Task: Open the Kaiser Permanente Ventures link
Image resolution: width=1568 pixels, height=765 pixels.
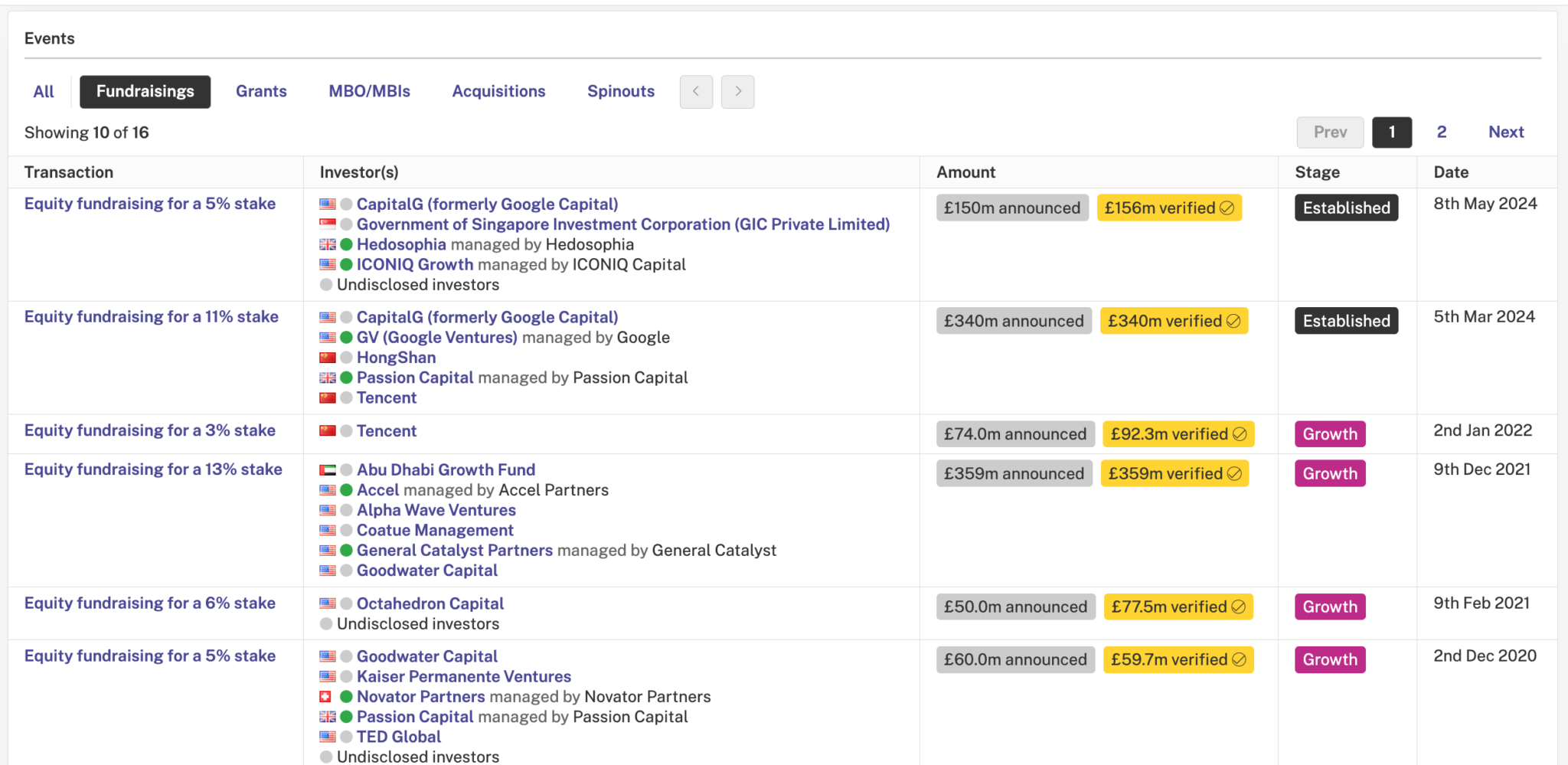Action: 464,677
